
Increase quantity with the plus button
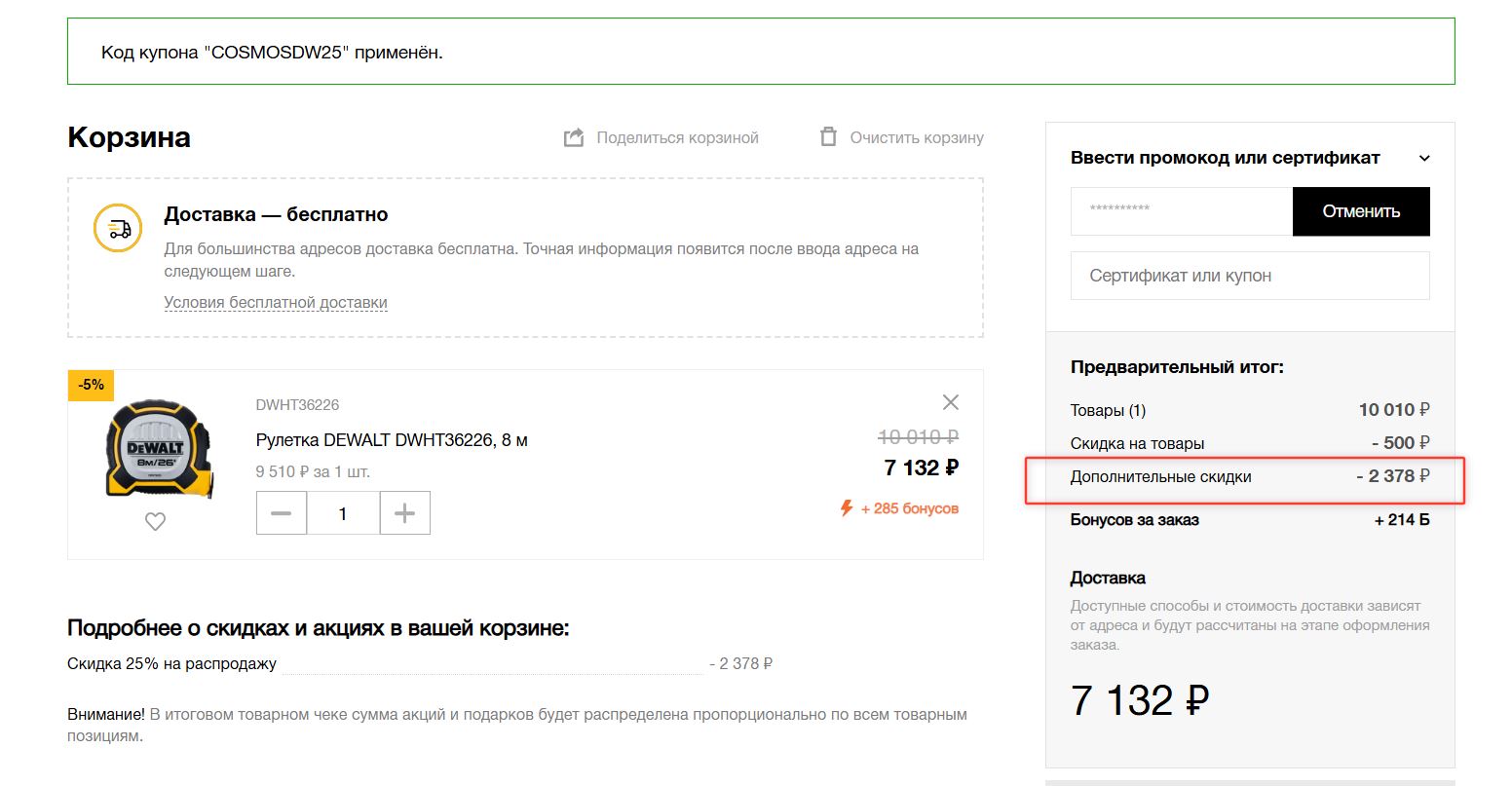(x=404, y=513)
